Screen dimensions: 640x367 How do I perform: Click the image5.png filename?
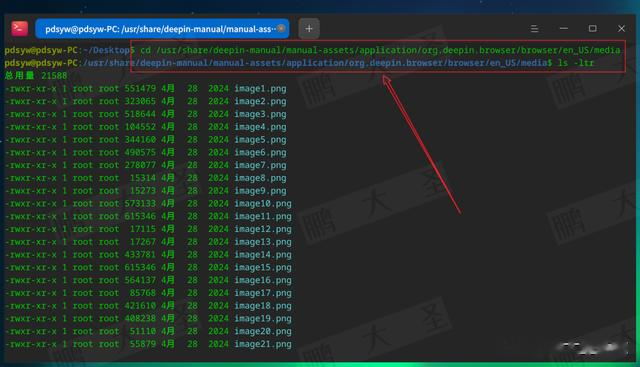(260, 140)
